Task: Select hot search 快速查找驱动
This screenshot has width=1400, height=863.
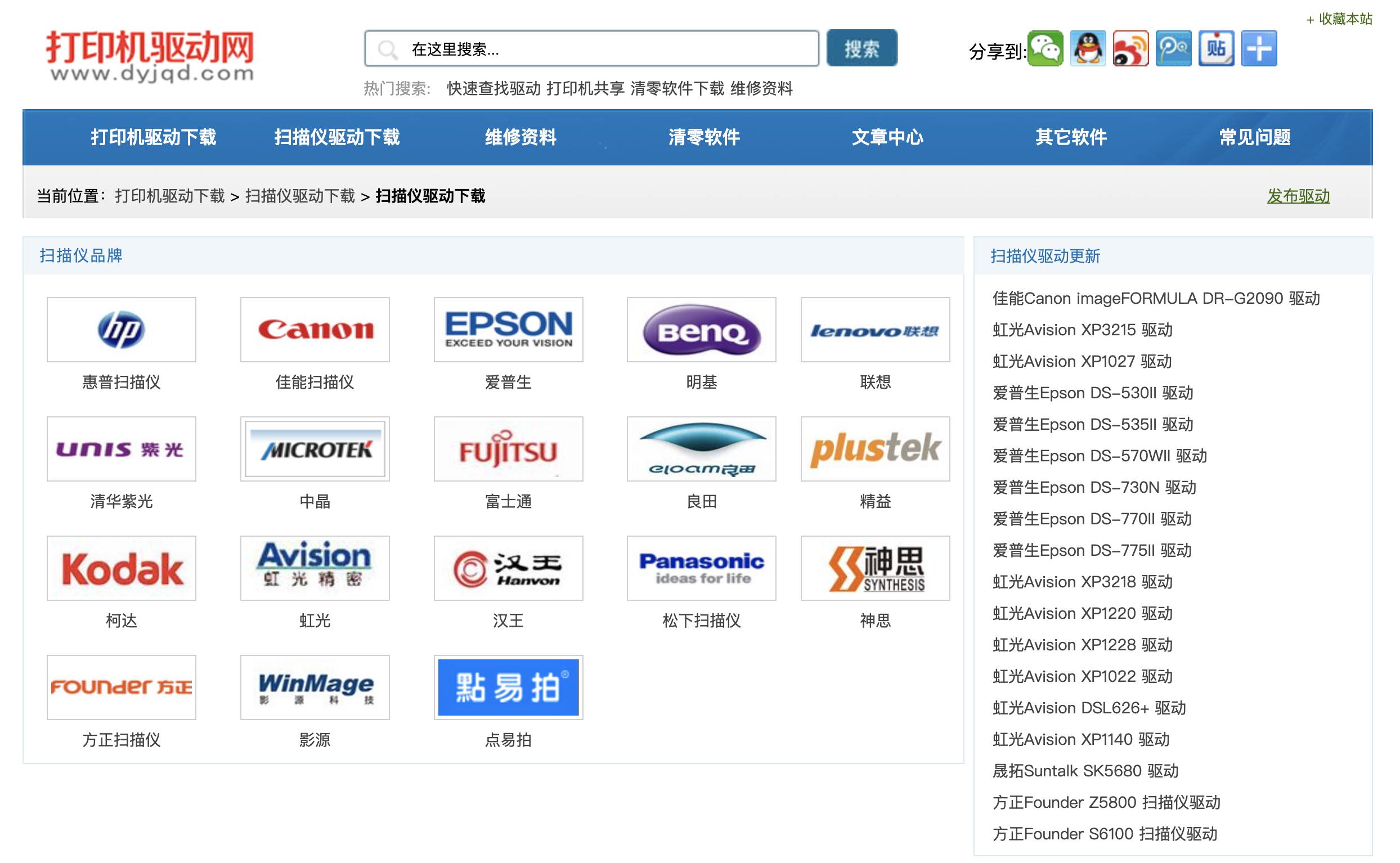Action: [493, 88]
